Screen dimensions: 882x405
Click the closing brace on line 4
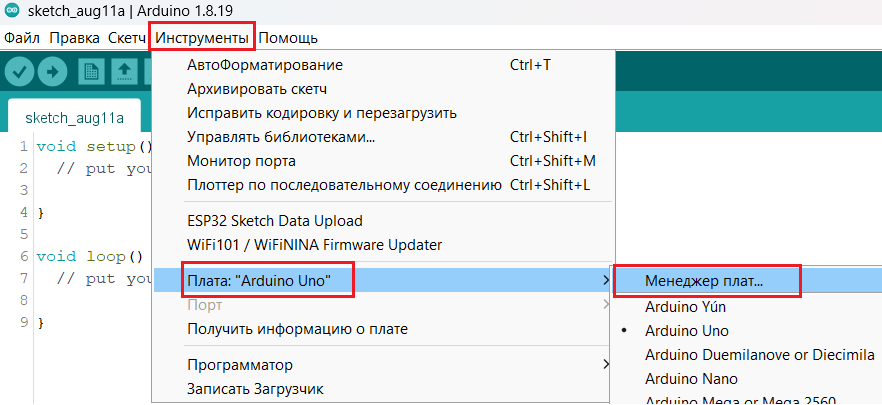tap(39, 213)
